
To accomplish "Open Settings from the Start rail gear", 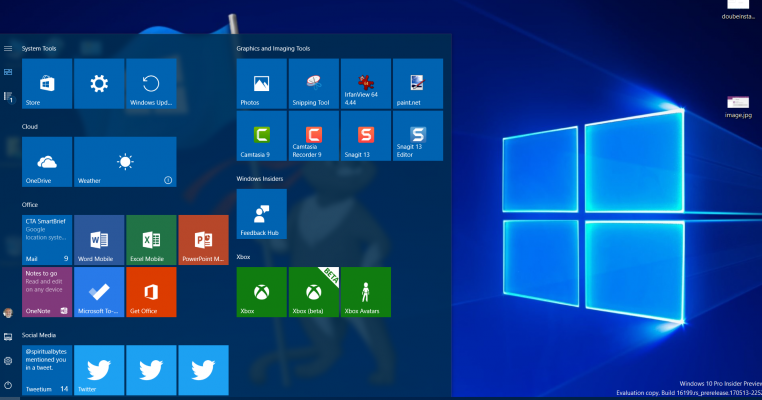I will click(x=8, y=361).
